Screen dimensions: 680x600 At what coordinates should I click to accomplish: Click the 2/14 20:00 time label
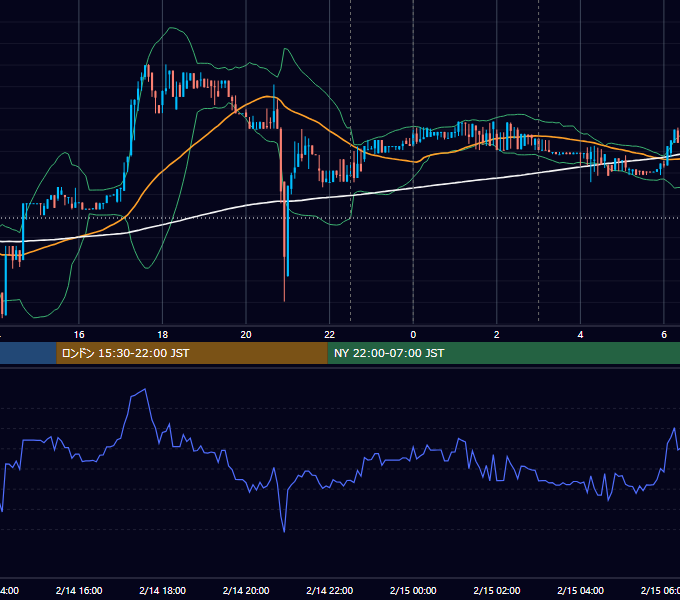[246, 590]
